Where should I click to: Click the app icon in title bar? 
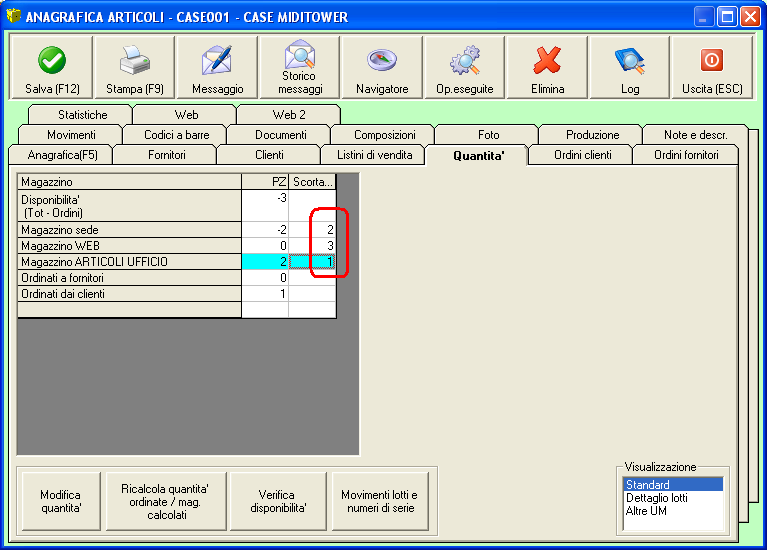[x=14, y=16]
